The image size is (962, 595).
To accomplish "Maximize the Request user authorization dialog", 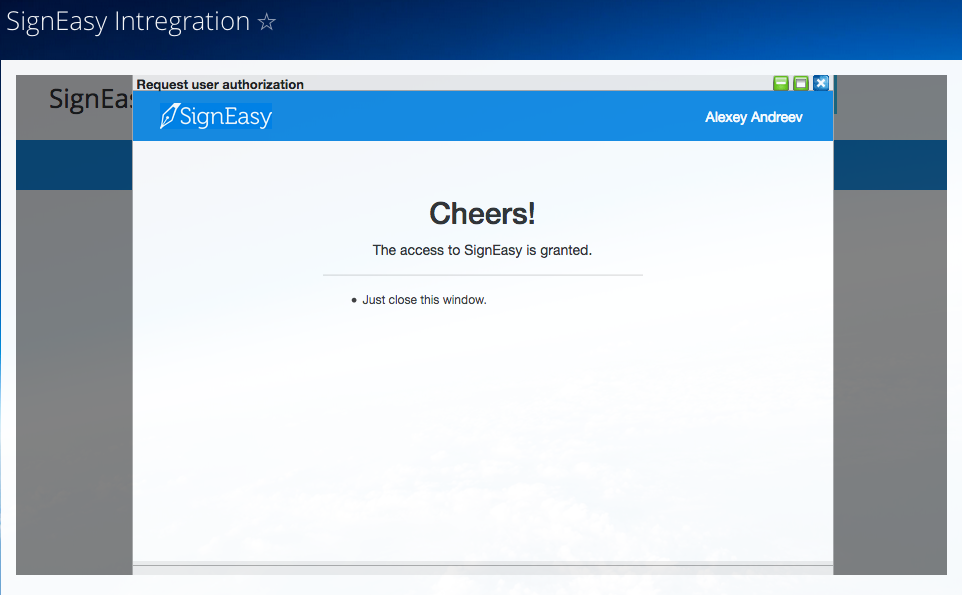I will (x=801, y=83).
